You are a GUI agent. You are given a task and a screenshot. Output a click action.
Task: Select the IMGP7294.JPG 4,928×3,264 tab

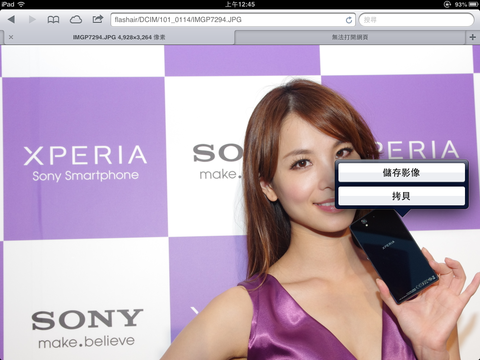point(119,37)
